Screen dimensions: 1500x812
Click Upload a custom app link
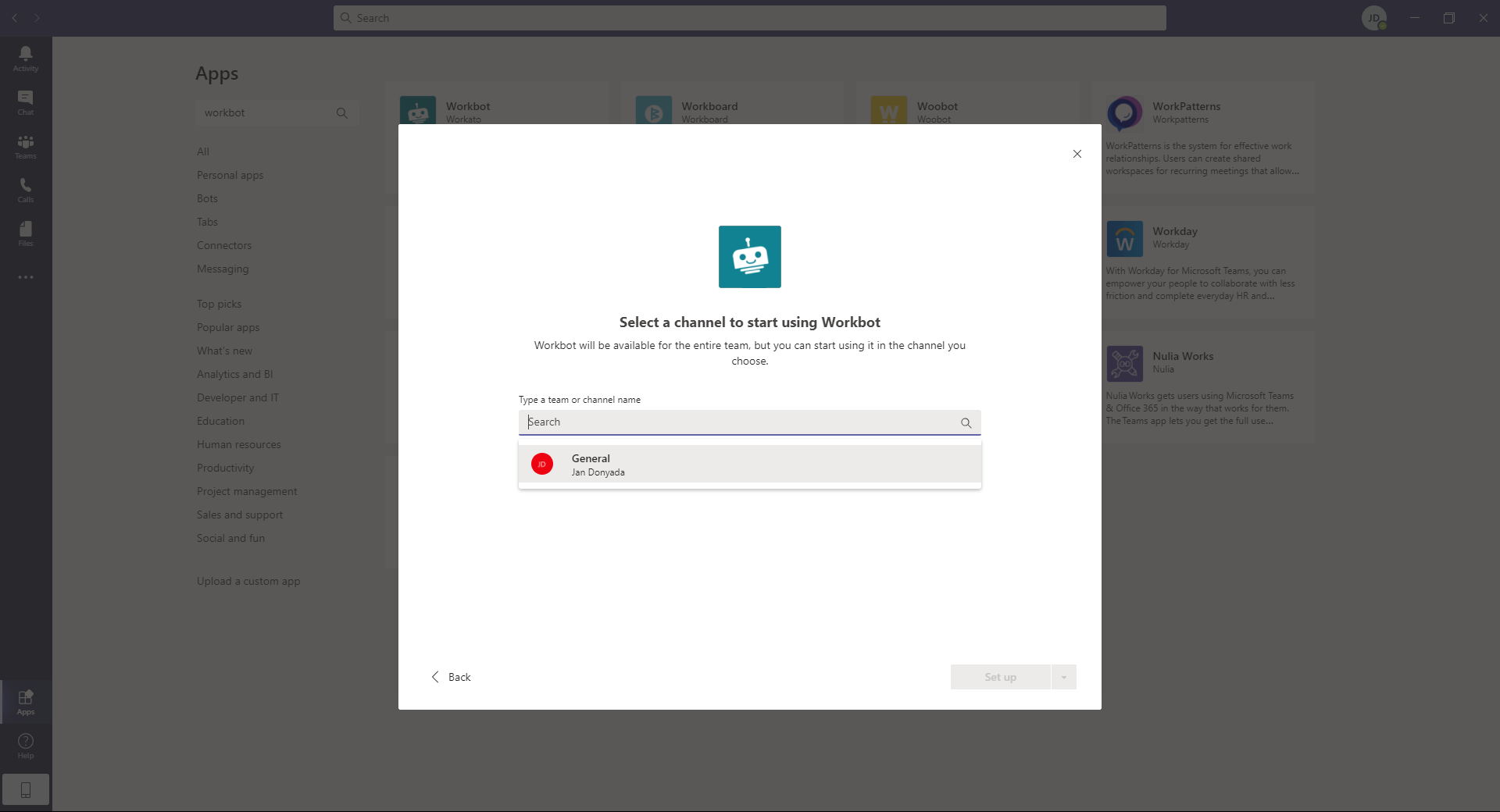[x=248, y=581]
